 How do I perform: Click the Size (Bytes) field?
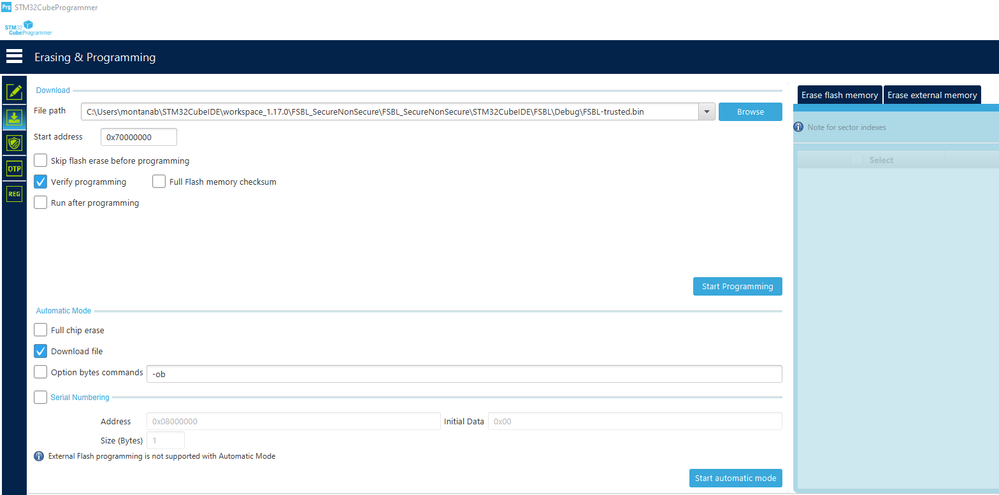[166, 440]
